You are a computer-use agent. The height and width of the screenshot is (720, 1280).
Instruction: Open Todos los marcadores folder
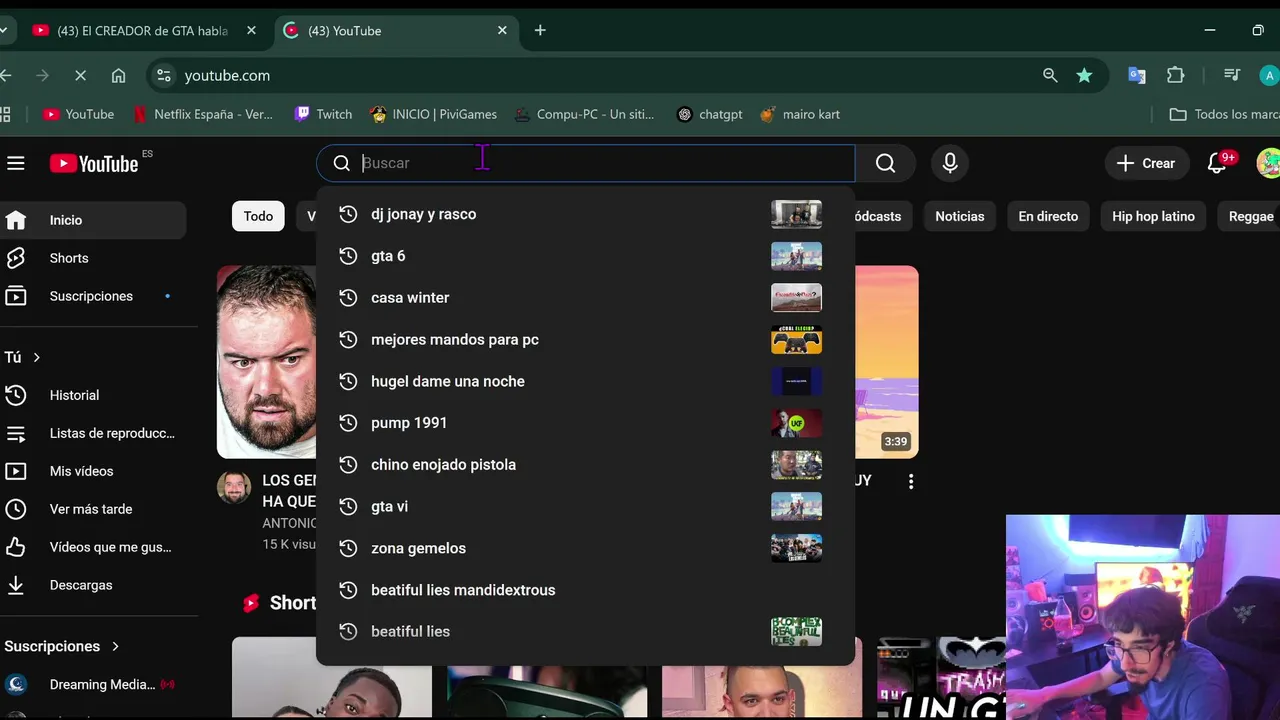[1224, 114]
